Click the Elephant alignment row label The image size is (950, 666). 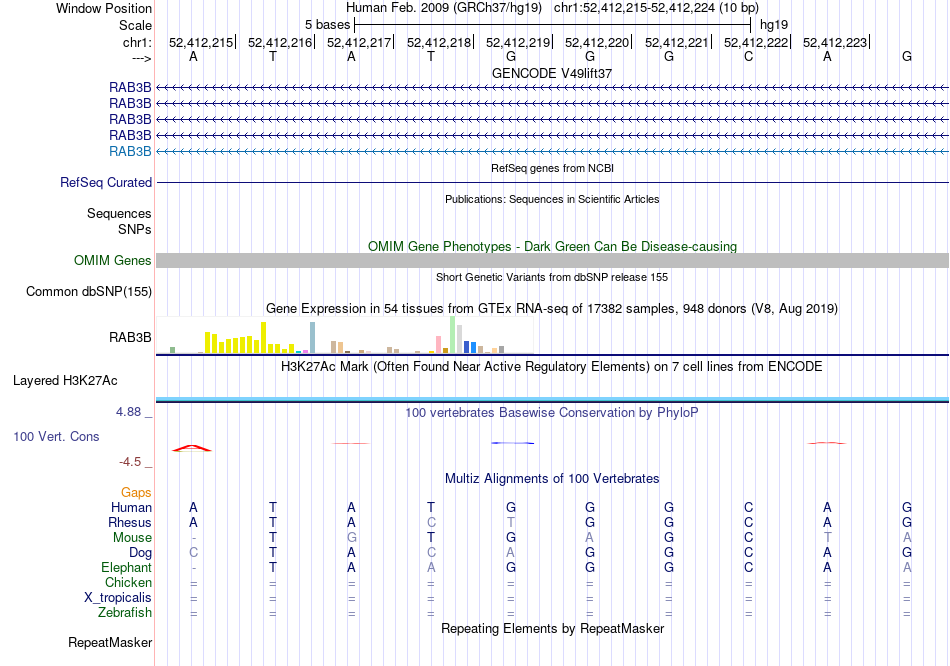pos(126,568)
